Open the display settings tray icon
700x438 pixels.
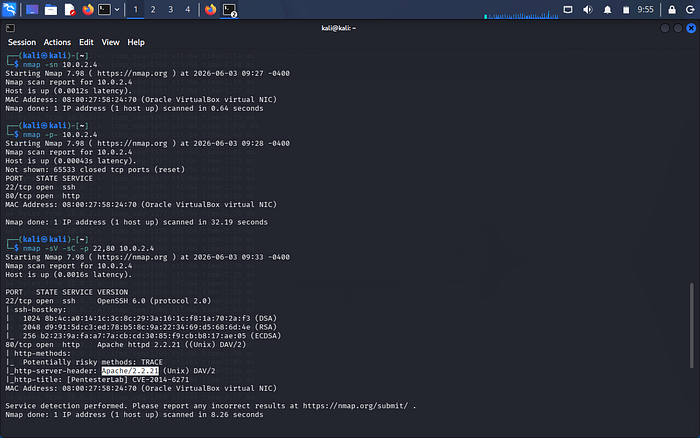[568, 9]
